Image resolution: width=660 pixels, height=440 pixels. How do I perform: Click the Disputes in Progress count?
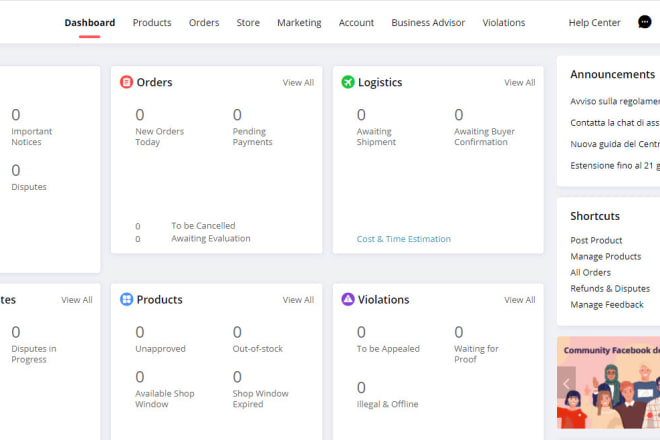16,332
